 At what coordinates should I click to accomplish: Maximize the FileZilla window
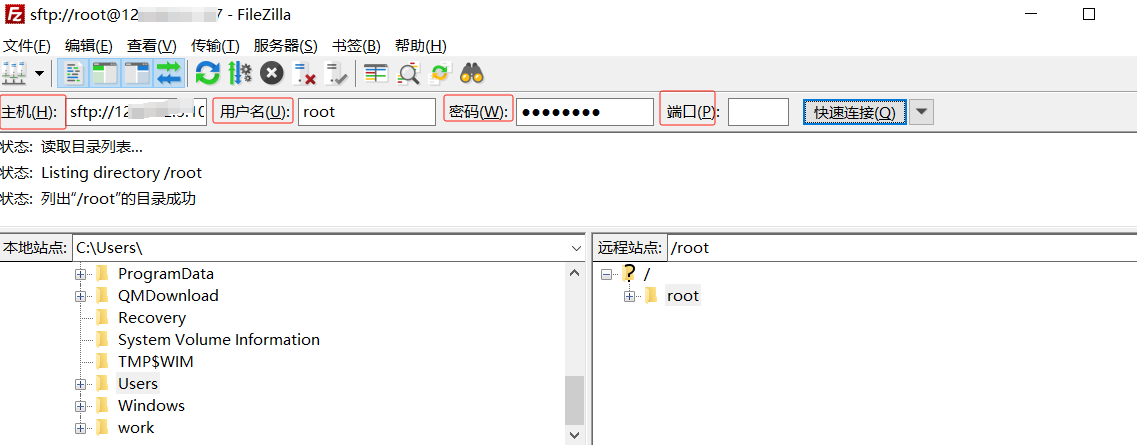(x=1088, y=14)
